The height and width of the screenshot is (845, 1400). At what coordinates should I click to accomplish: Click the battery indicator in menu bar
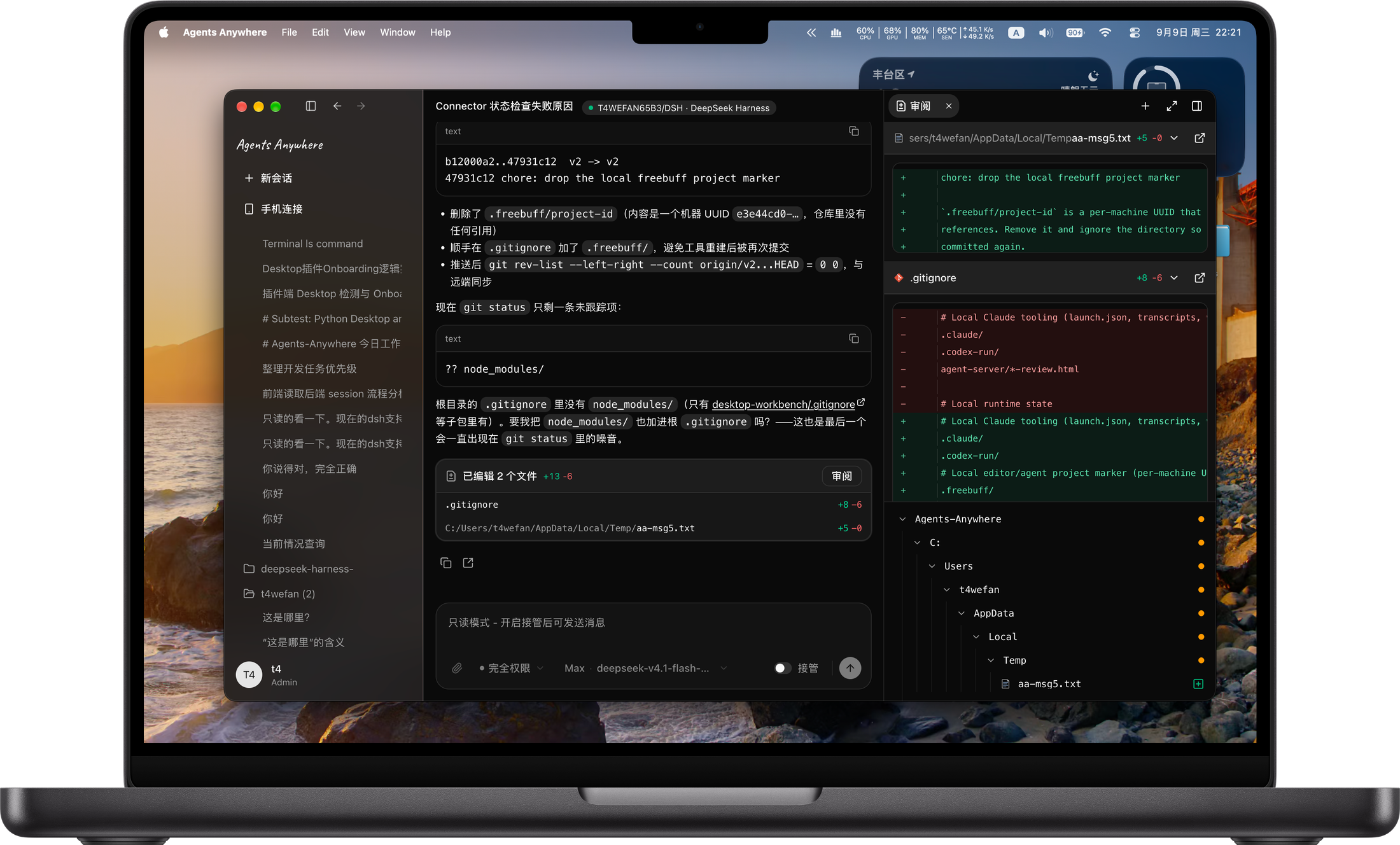point(1075,32)
